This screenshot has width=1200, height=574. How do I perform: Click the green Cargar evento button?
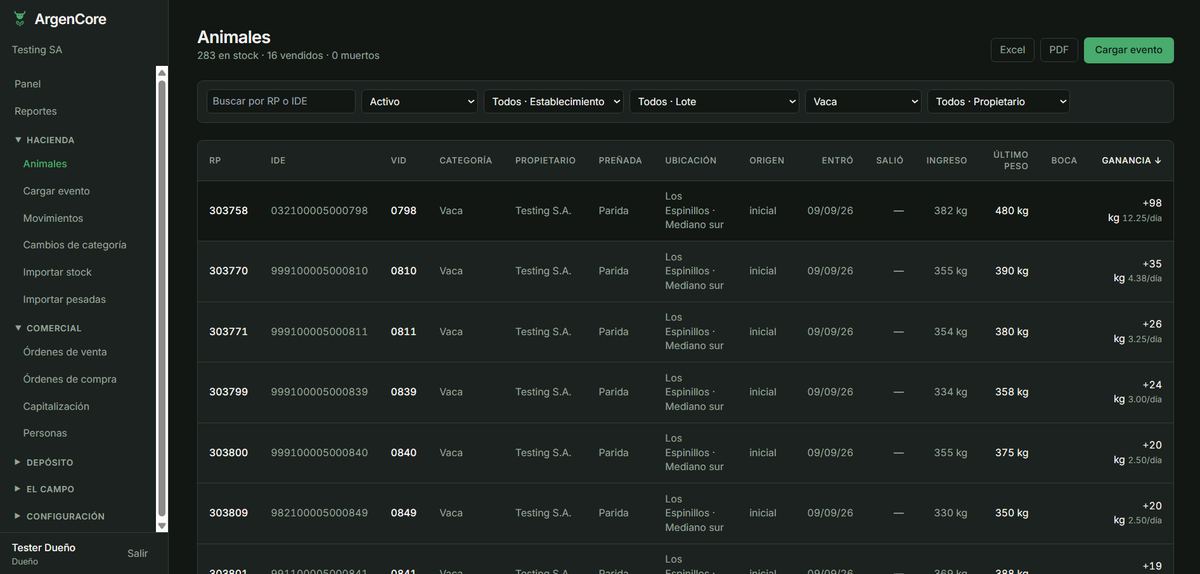[x=1128, y=50]
